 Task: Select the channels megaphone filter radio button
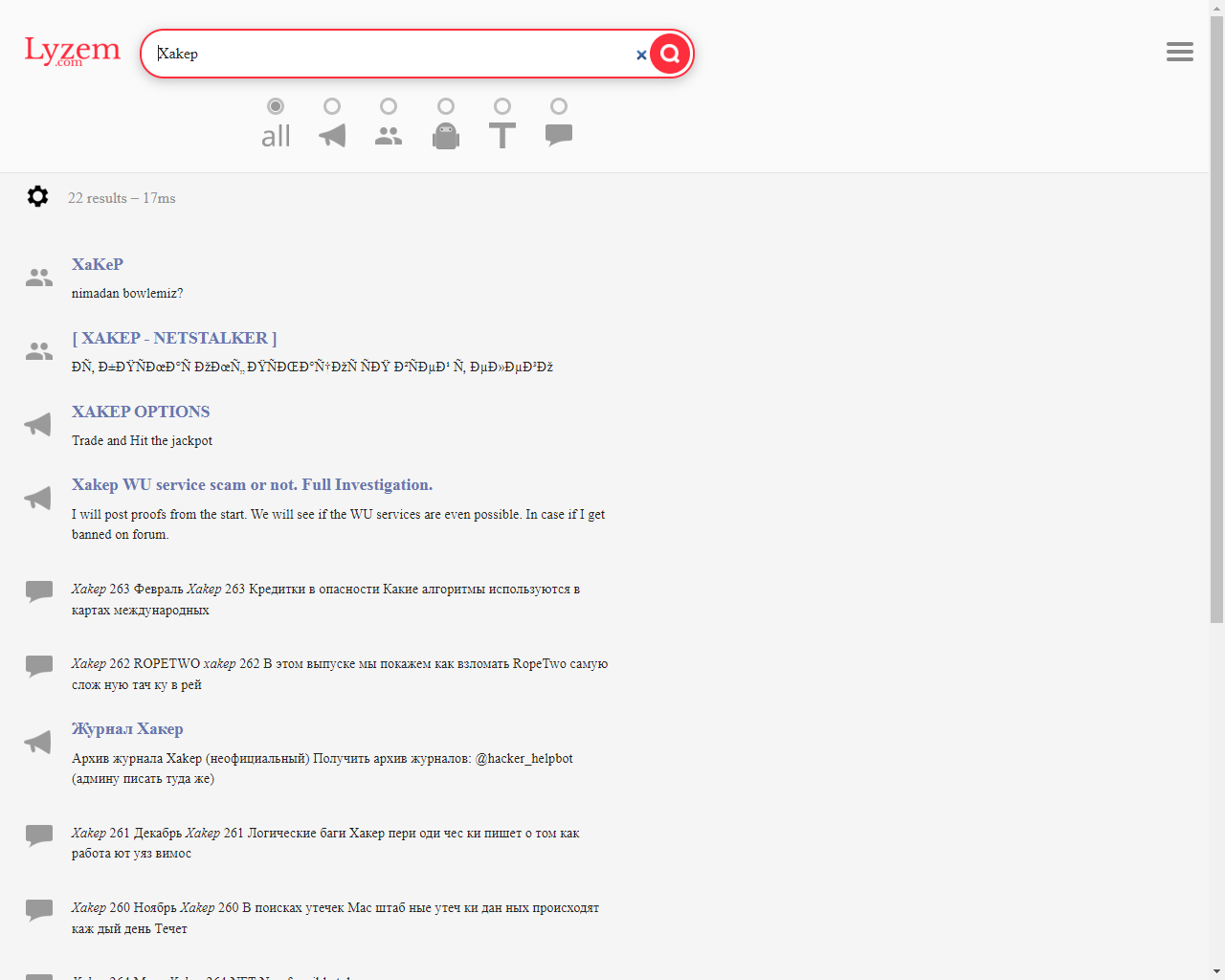332,106
